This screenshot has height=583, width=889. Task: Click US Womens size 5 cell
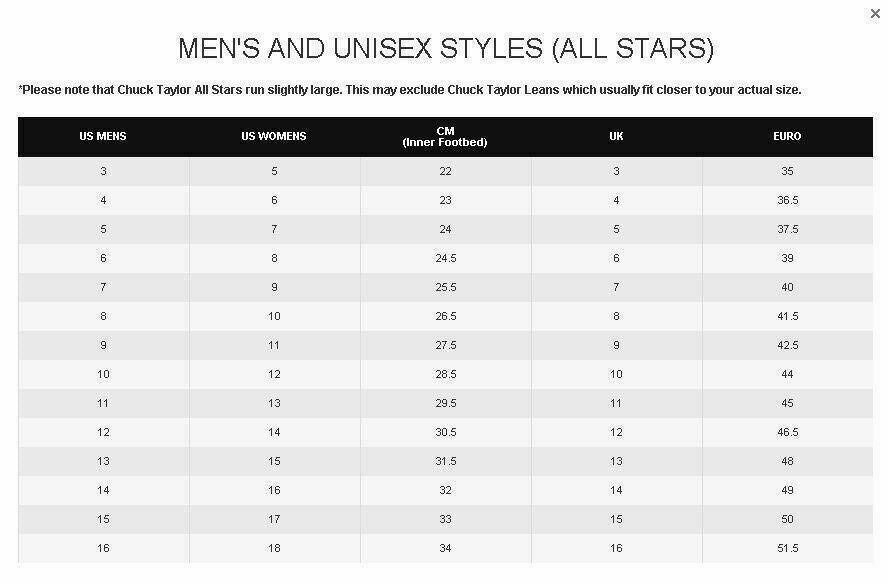pos(274,171)
